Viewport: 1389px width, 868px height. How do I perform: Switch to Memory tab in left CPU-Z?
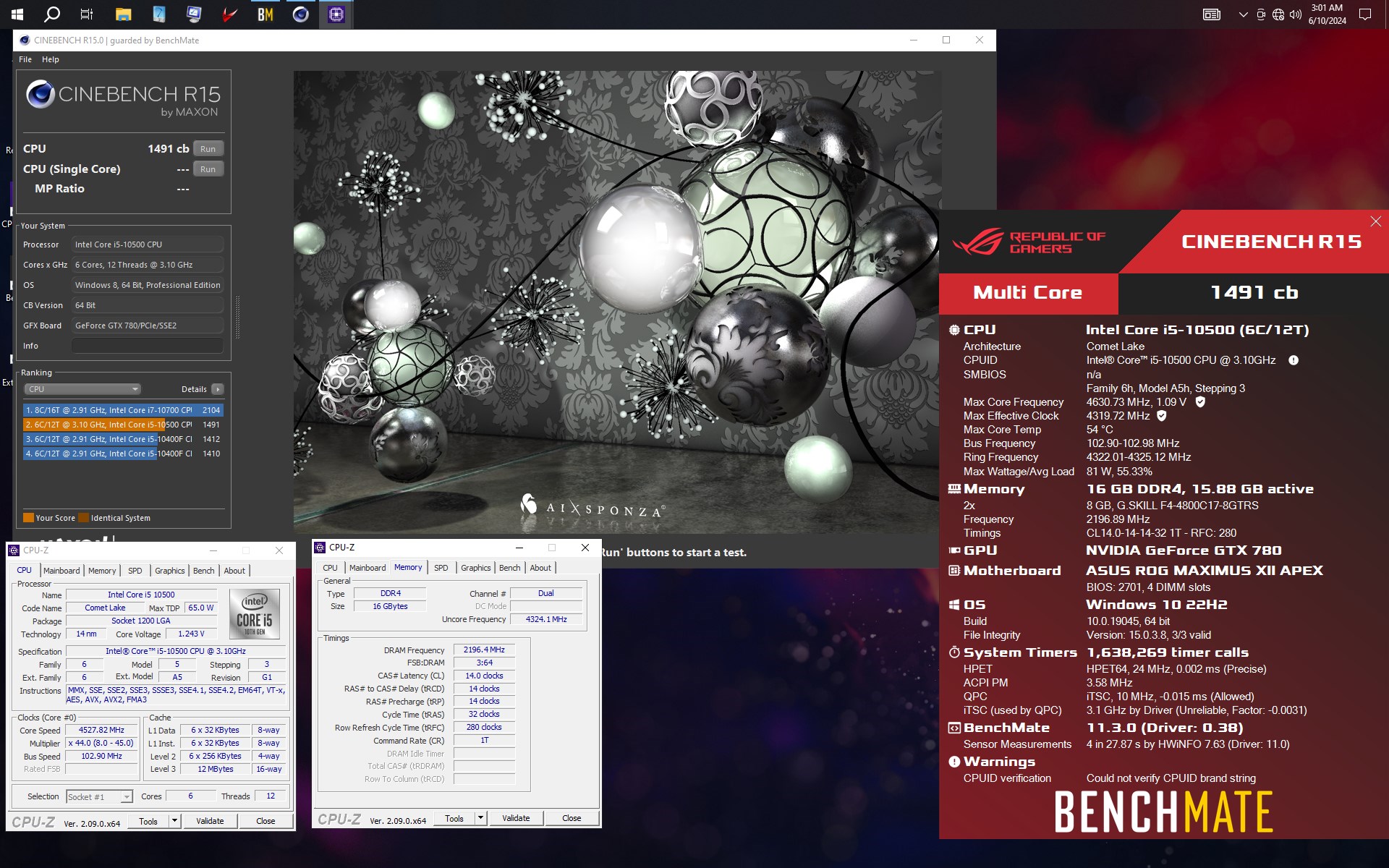coord(102,571)
